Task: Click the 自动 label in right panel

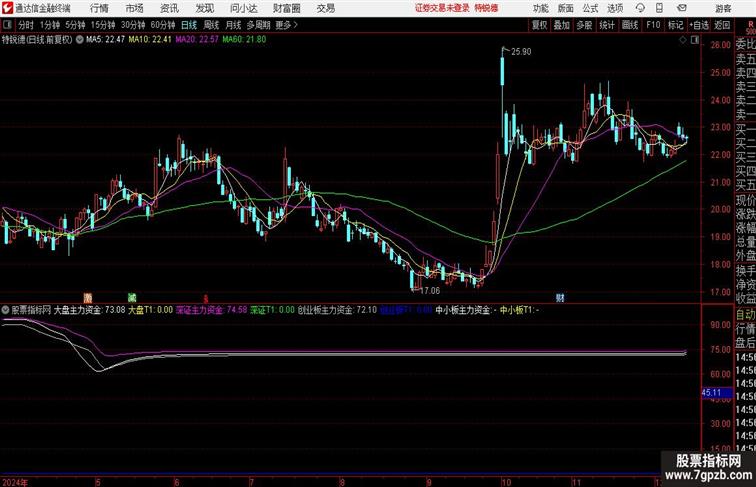Action: (x=745, y=315)
